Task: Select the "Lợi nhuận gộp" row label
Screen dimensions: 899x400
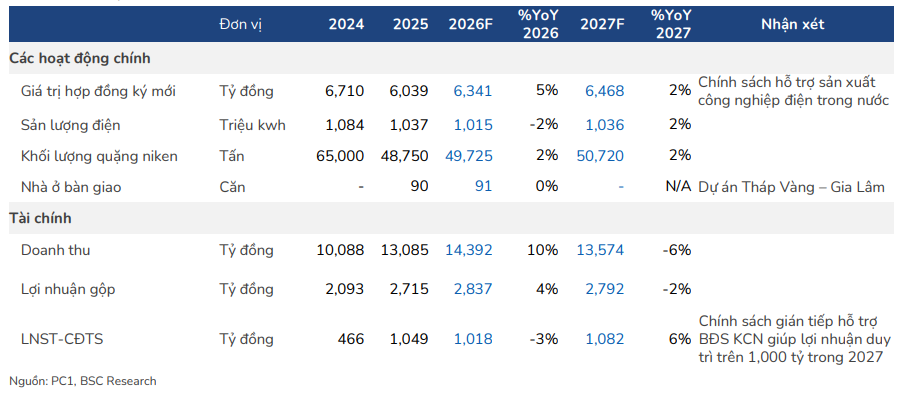Action: click(x=68, y=290)
